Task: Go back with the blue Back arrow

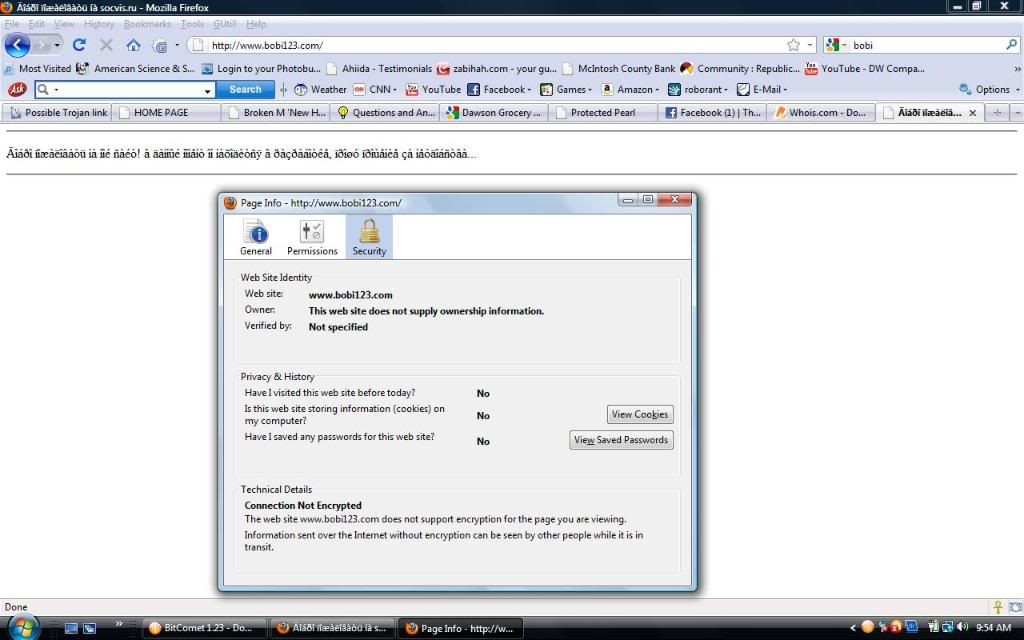Action: 18,45
